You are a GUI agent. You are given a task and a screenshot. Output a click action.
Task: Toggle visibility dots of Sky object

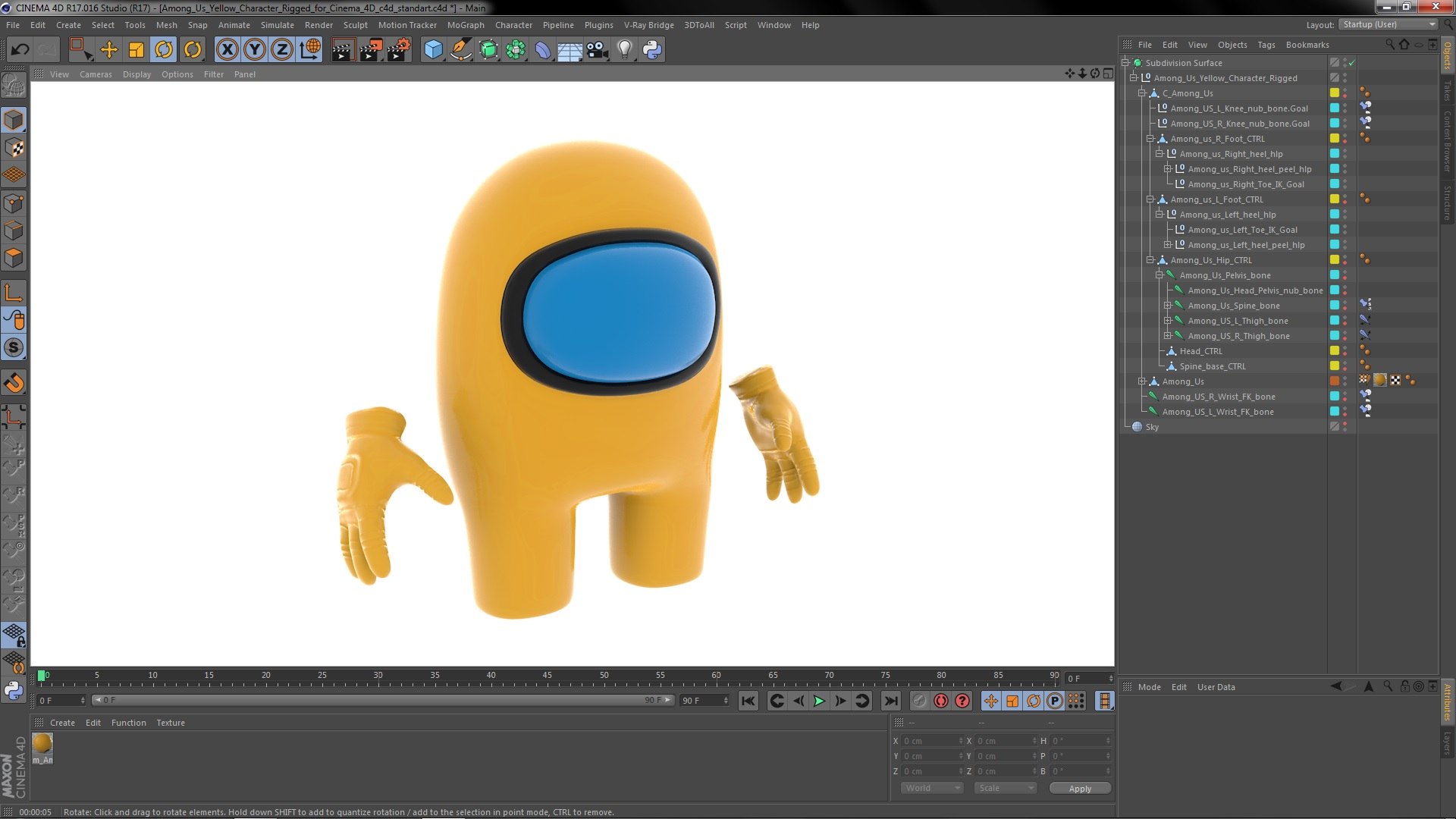(1345, 427)
